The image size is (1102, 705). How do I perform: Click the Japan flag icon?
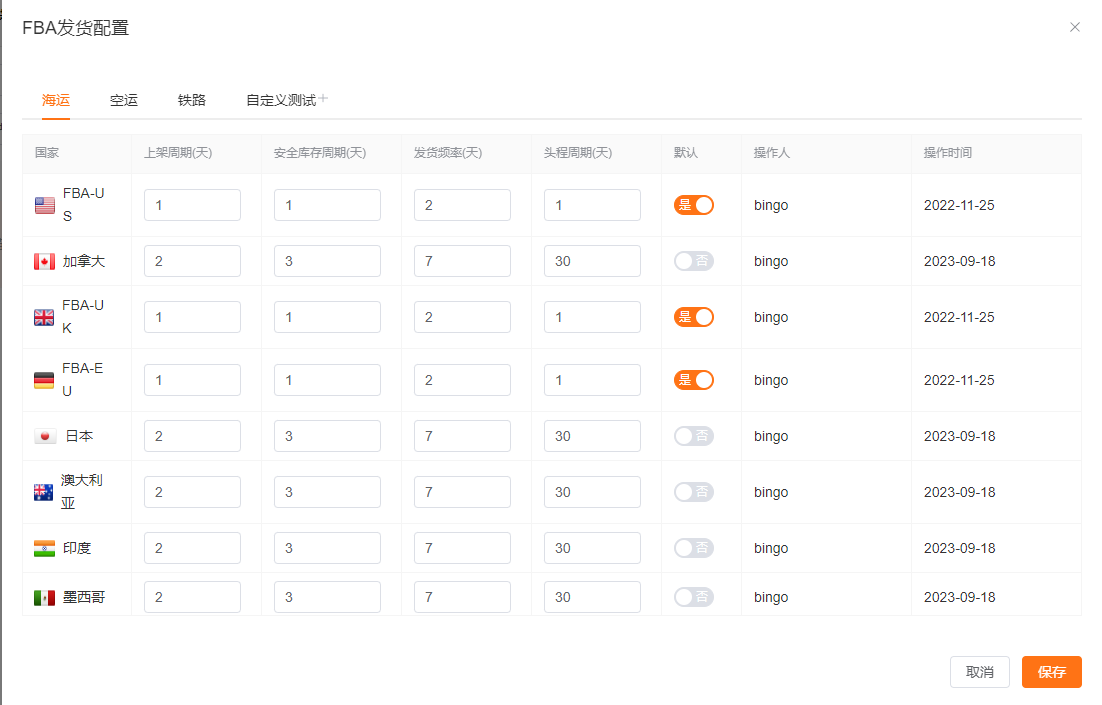click(45, 436)
